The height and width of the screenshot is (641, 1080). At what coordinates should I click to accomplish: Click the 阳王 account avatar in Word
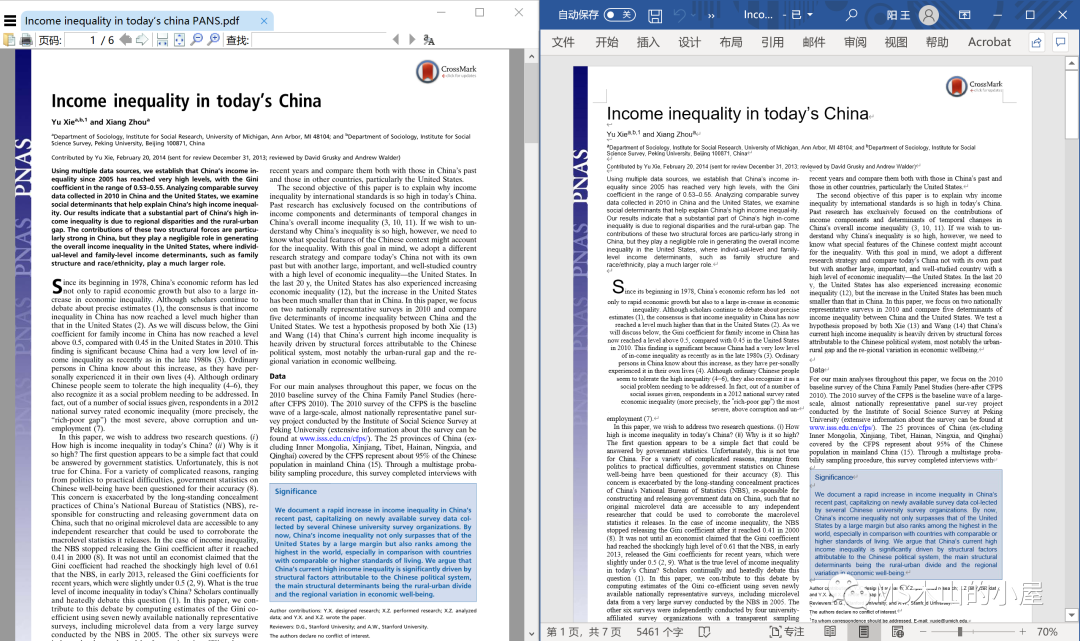[928, 14]
